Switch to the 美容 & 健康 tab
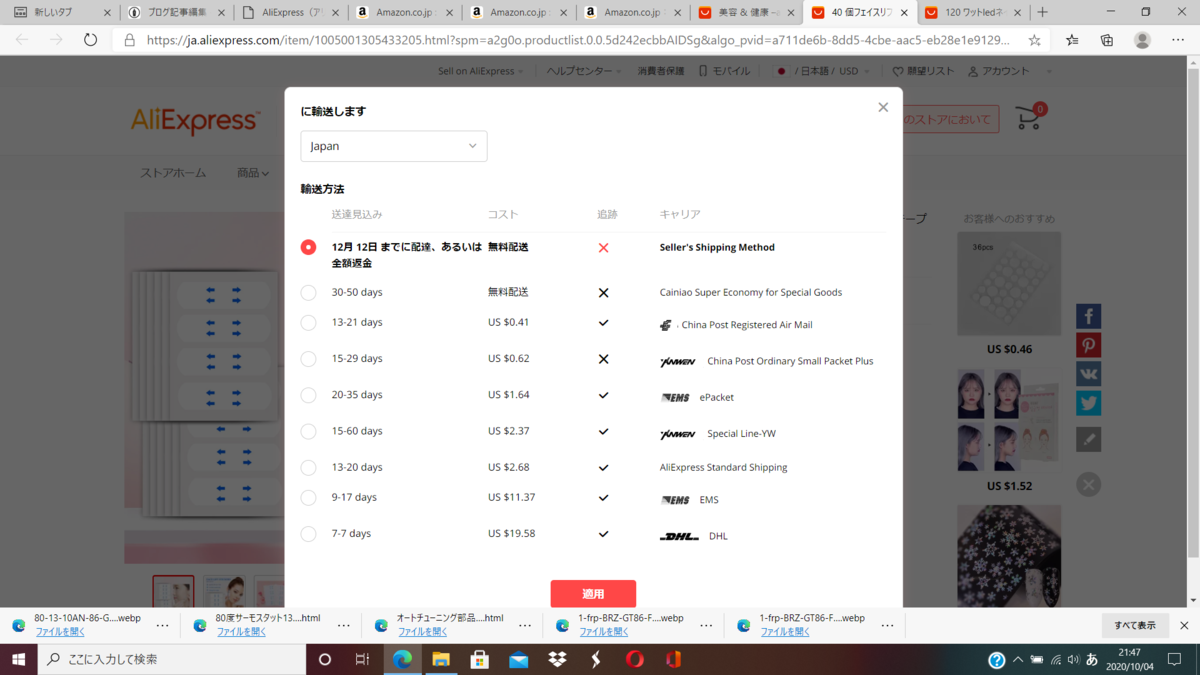1200x675 pixels. [746, 13]
